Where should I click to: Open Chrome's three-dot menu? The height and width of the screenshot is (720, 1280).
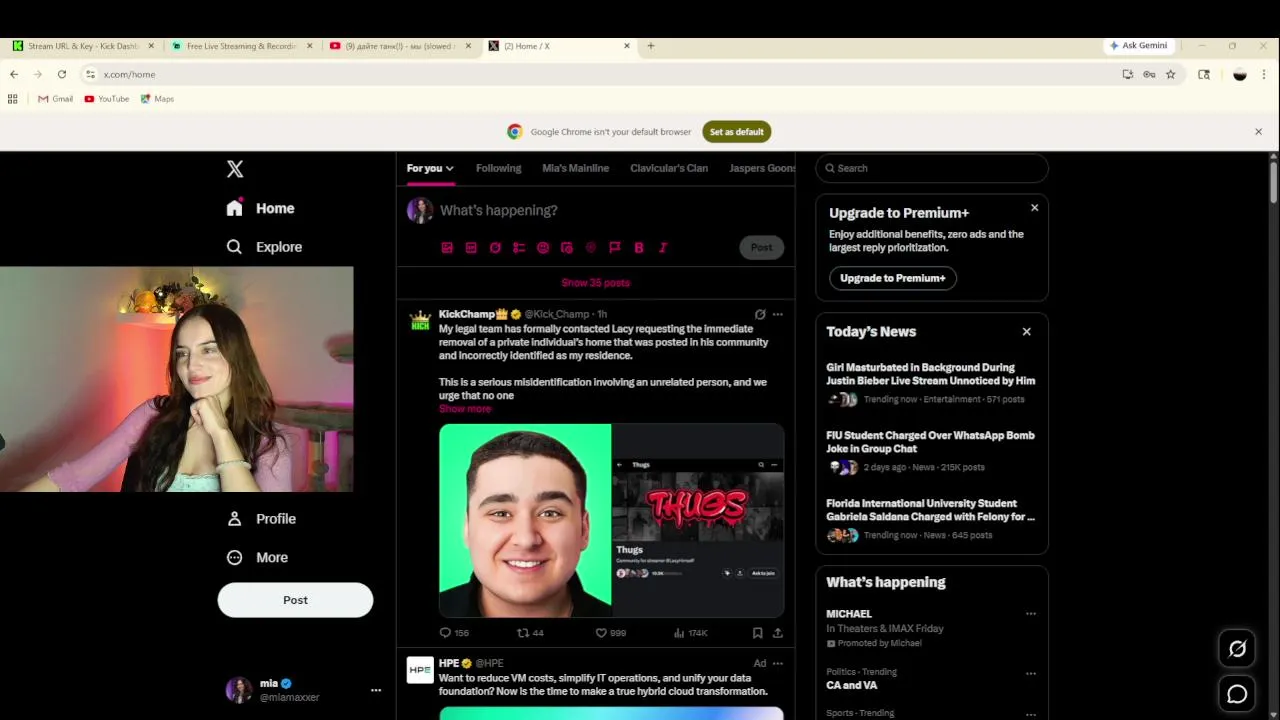[1264, 74]
